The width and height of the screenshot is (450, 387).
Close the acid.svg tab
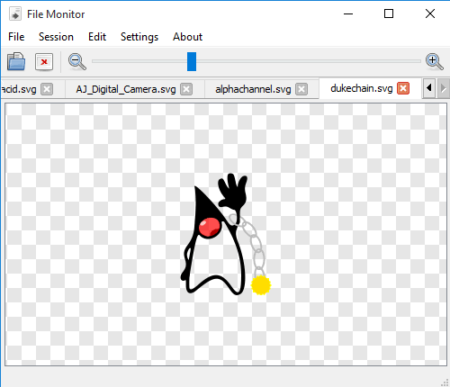(x=47, y=89)
